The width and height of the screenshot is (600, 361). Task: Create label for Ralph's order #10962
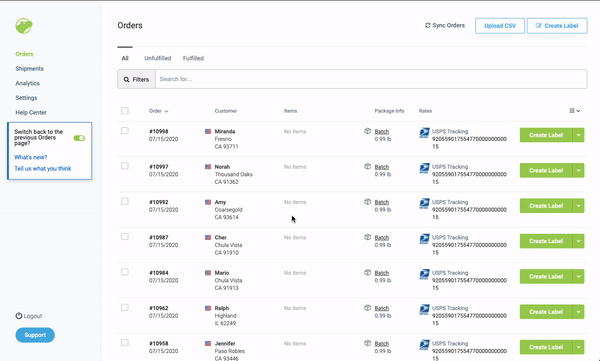(x=546, y=312)
